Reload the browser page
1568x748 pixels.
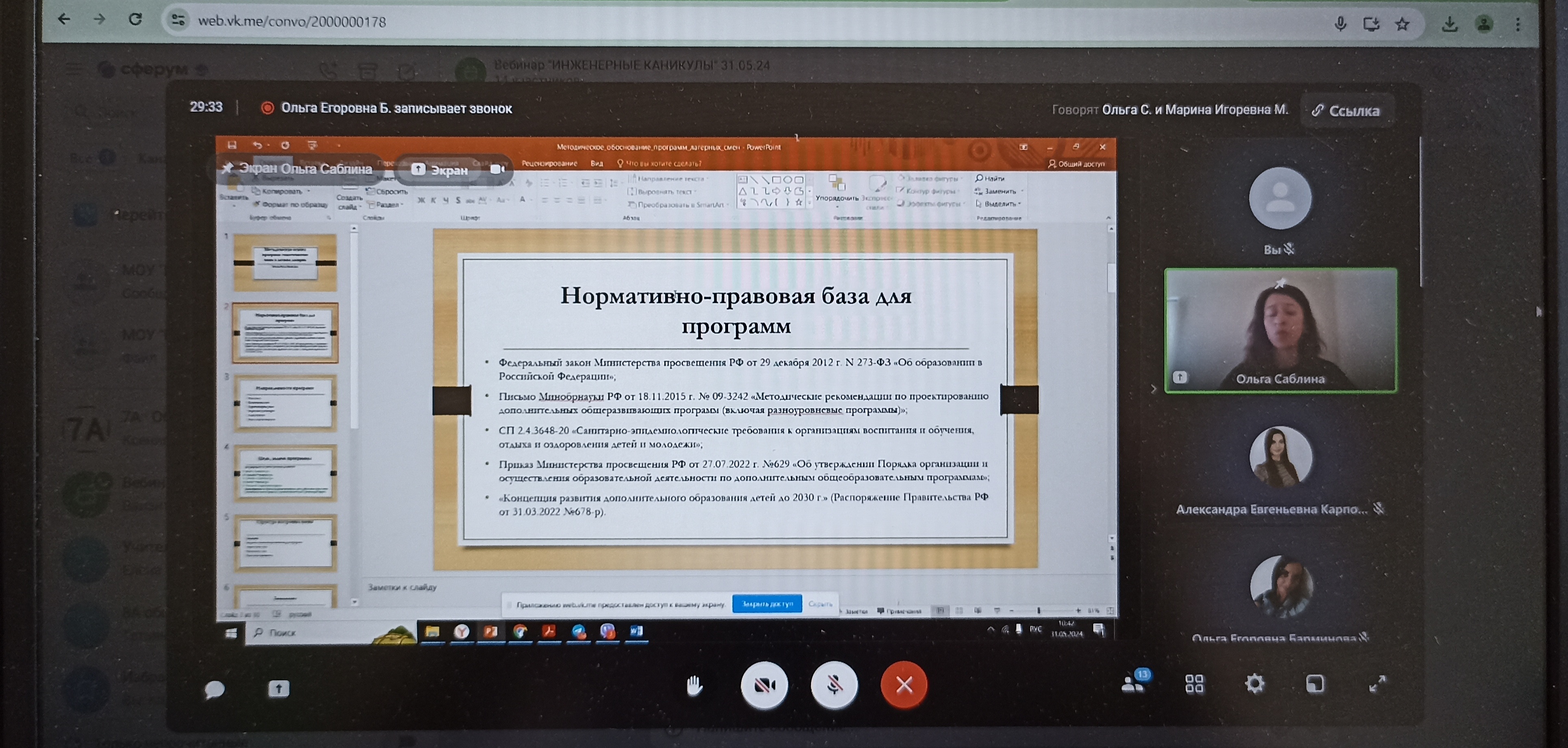pyautogui.click(x=135, y=20)
